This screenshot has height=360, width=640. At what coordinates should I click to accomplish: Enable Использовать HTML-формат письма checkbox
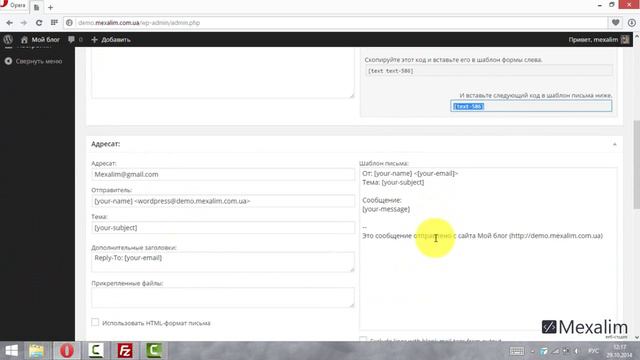coord(95,322)
